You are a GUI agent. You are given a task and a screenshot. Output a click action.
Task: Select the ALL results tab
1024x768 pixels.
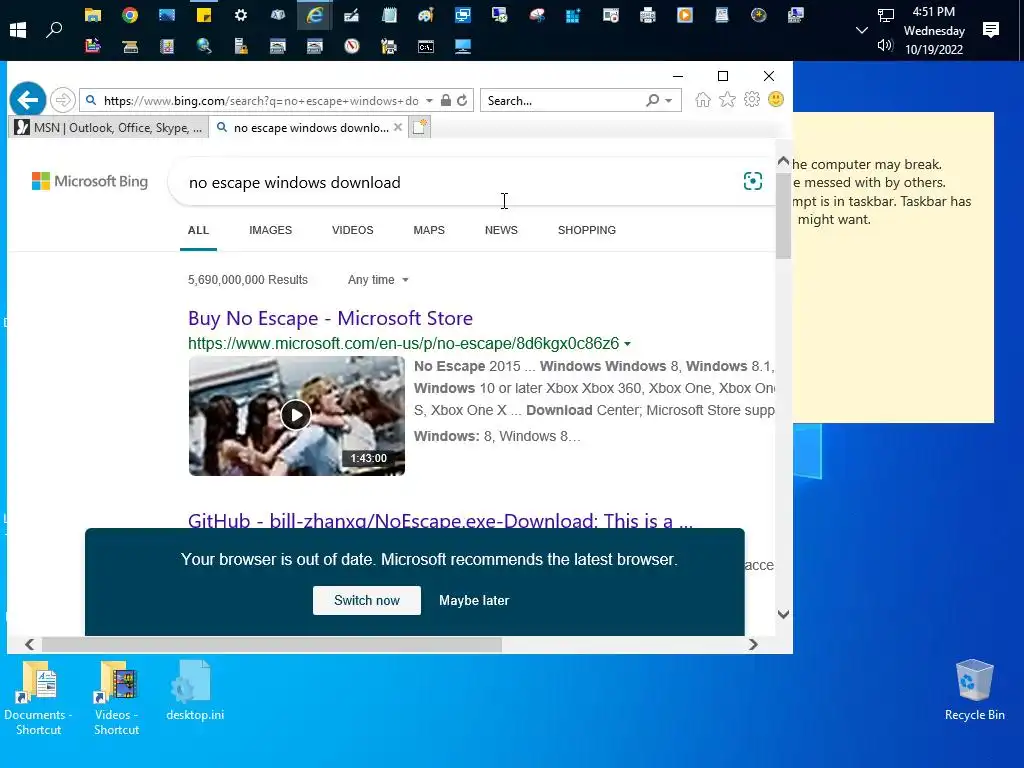tap(198, 230)
